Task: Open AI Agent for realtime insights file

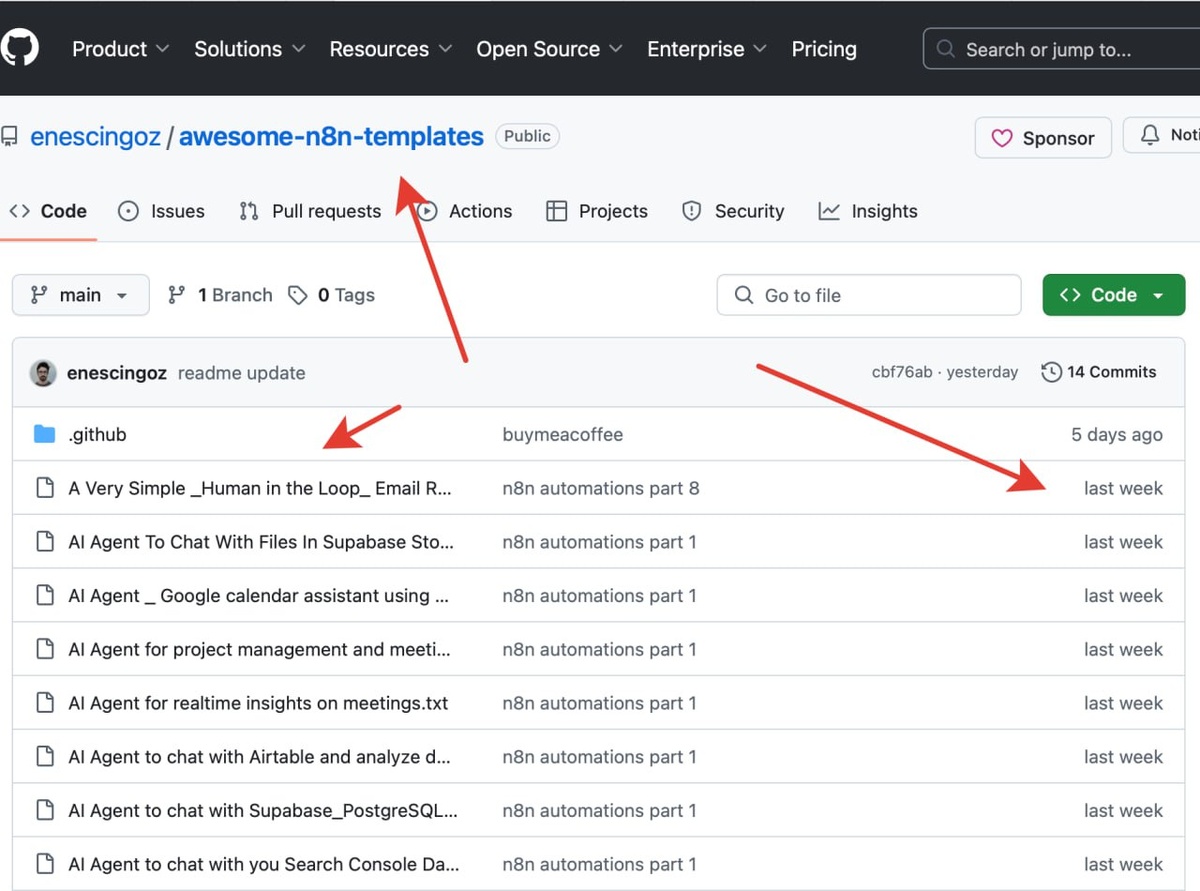Action: 258,703
